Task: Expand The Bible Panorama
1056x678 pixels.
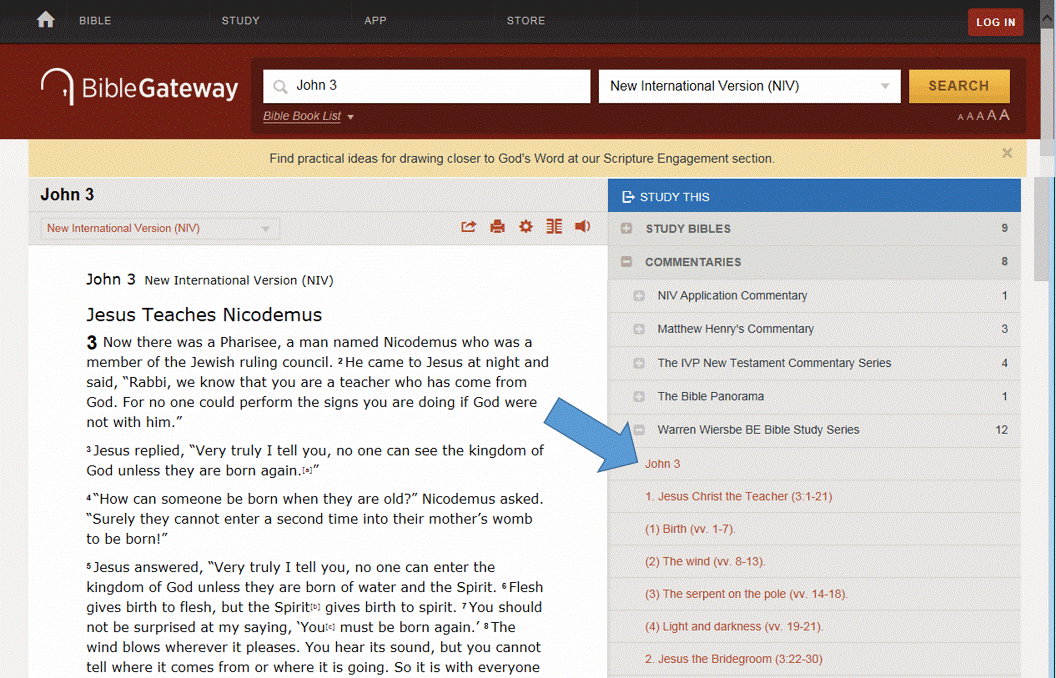Action: point(639,397)
